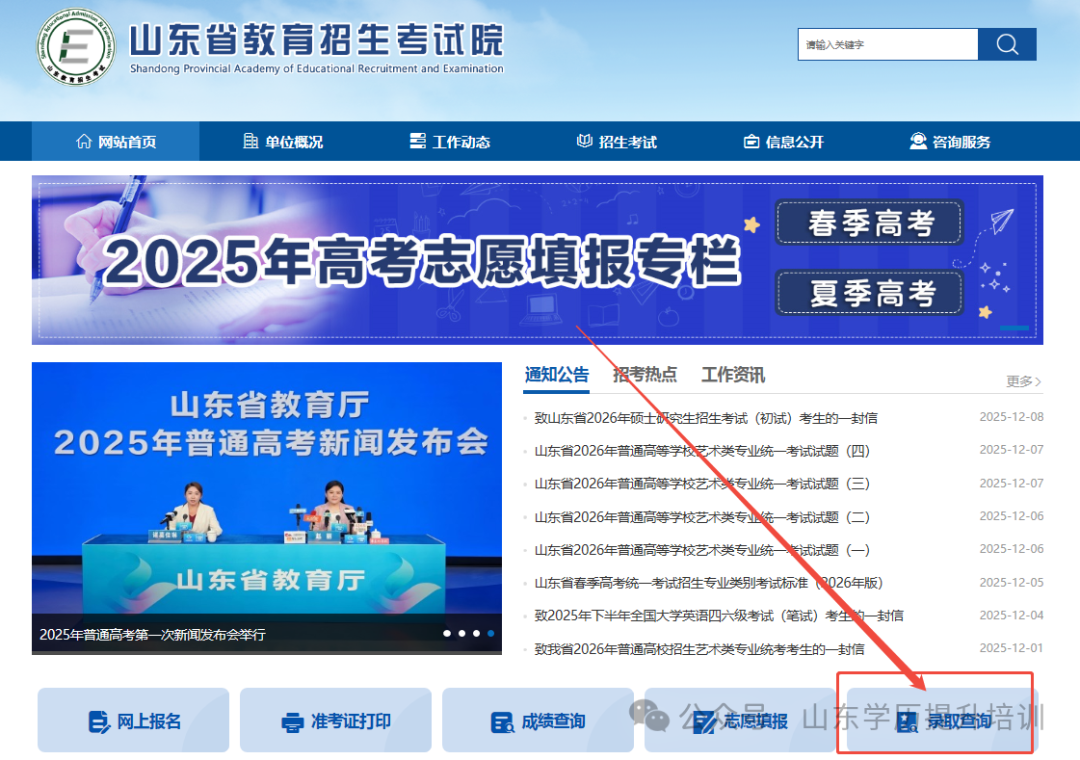
Task: Switch to the 招考热点 tab
Action: pos(645,375)
